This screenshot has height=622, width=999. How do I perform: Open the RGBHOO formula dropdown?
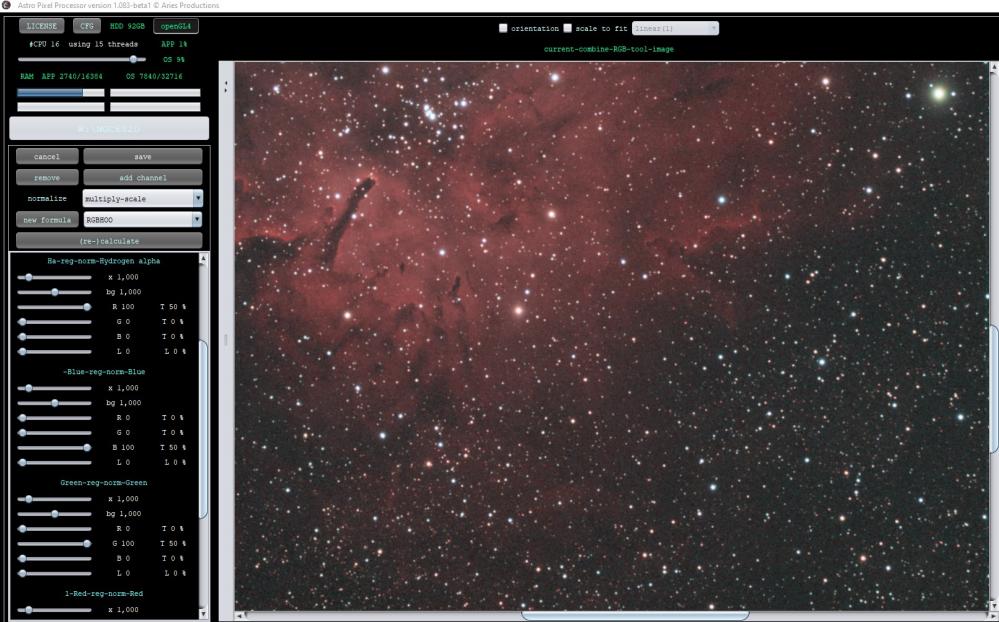[x=143, y=219]
